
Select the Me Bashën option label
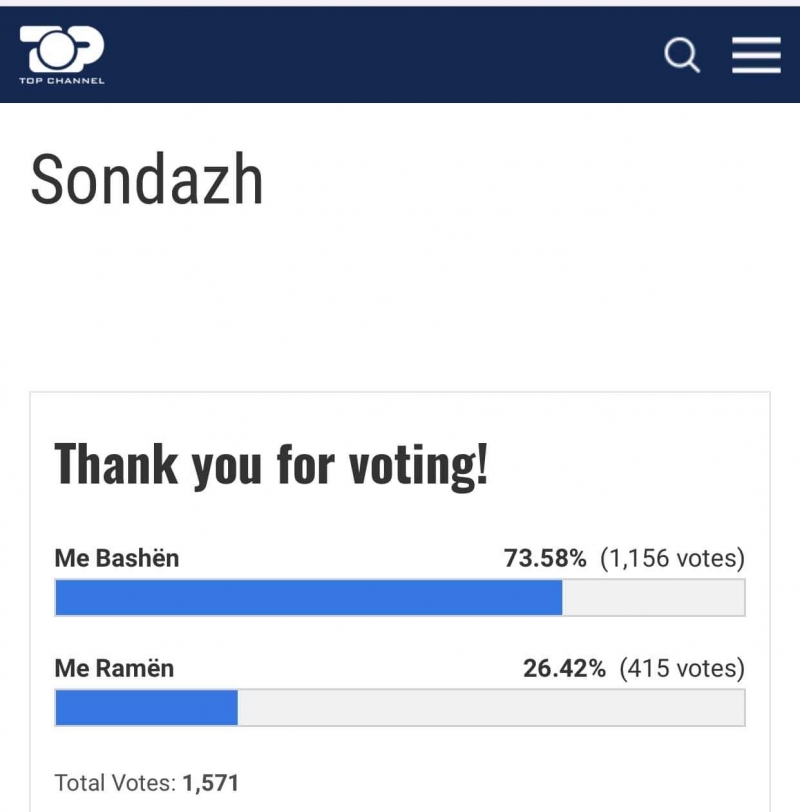[117, 558]
